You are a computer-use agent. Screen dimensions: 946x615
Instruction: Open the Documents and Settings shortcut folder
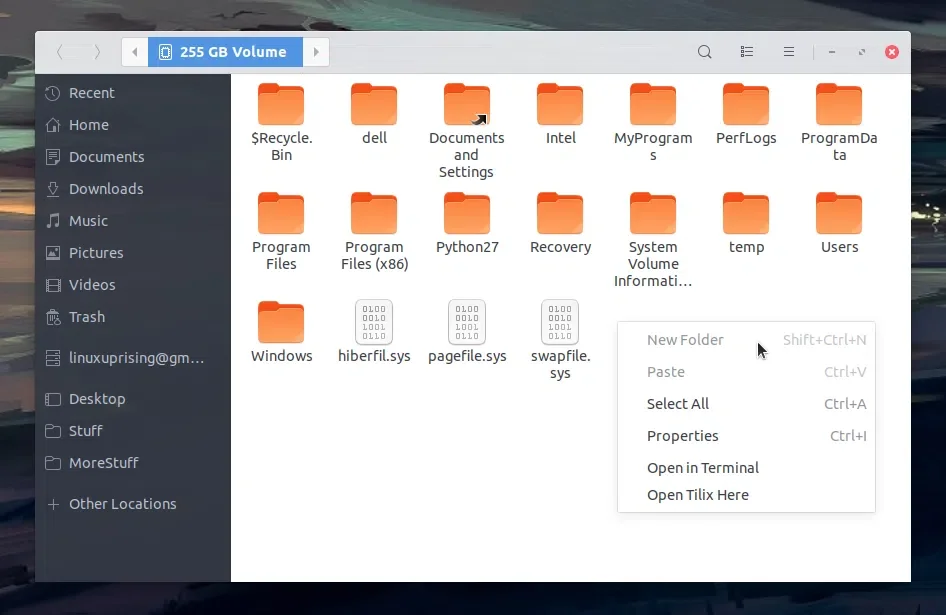pyautogui.click(x=466, y=105)
